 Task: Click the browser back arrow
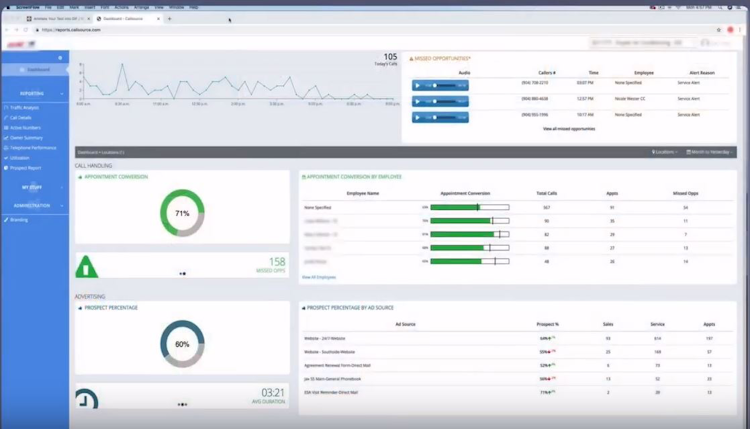(x=7, y=30)
